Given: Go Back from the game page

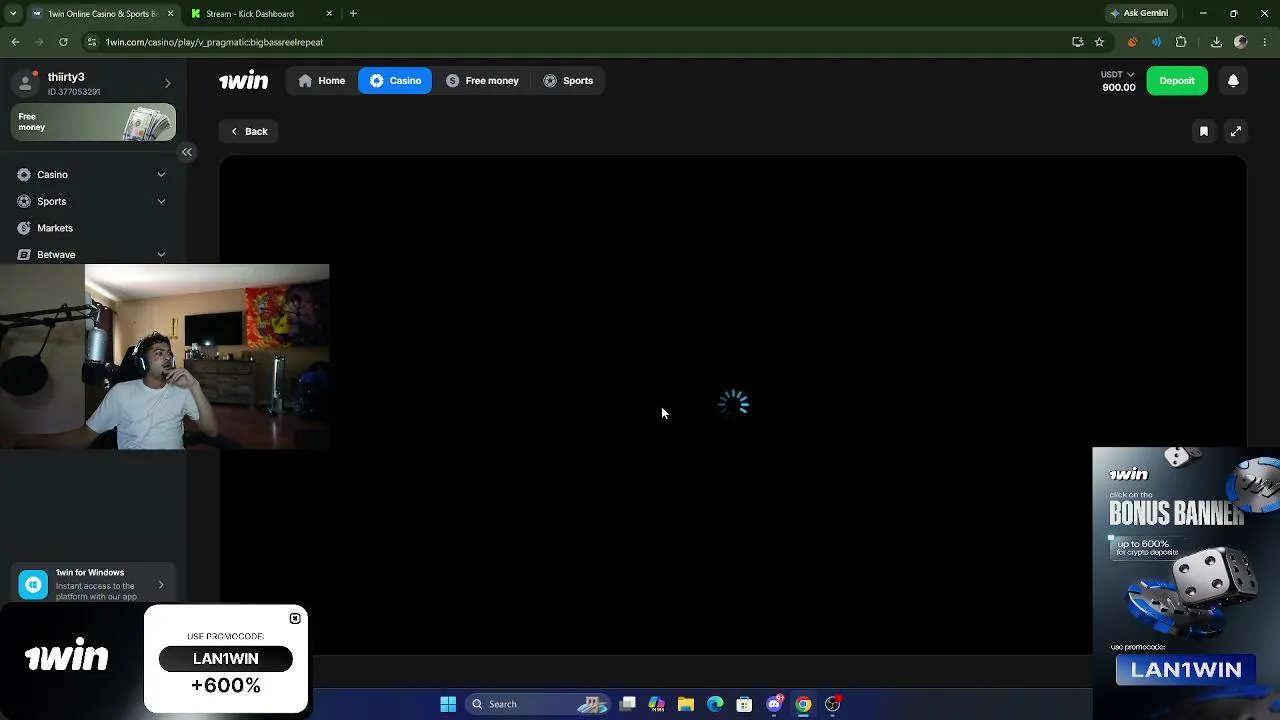Looking at the screenshot, I should 249,131.
